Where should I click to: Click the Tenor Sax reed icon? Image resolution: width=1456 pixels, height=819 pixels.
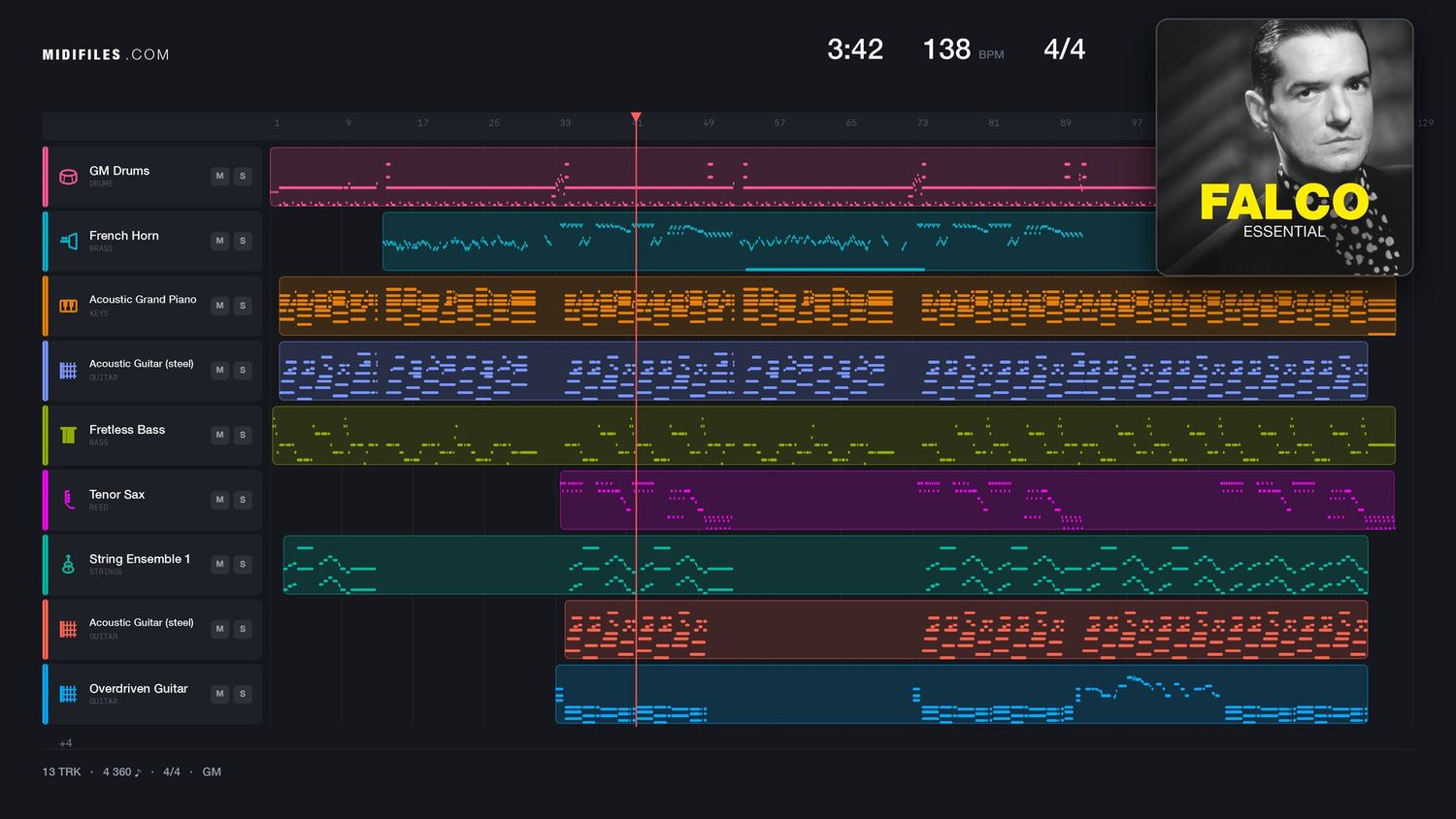click(68, 500)
